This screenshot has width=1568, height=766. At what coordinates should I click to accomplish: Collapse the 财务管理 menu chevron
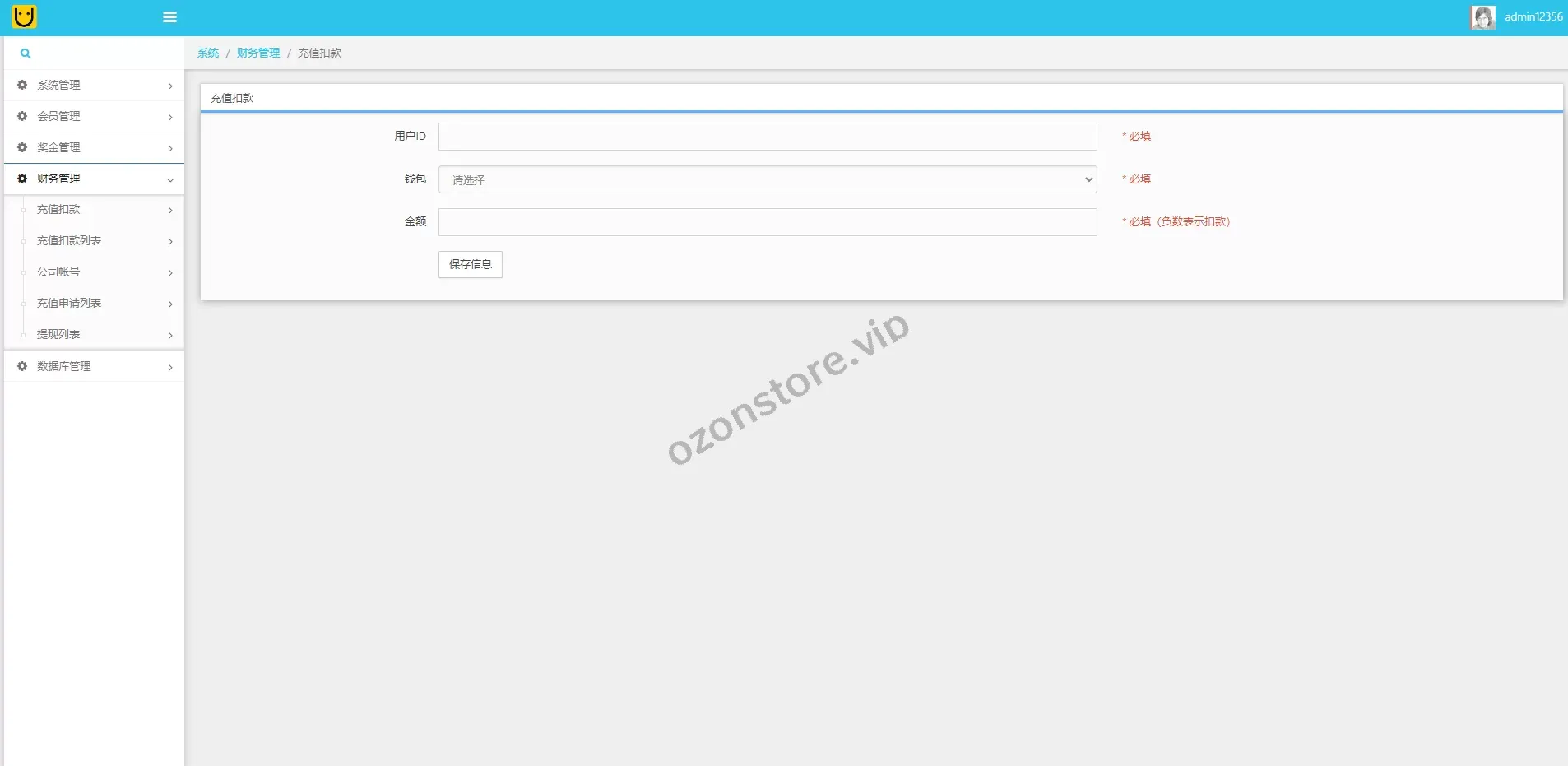pyautogui.click(x=170, y=179)
